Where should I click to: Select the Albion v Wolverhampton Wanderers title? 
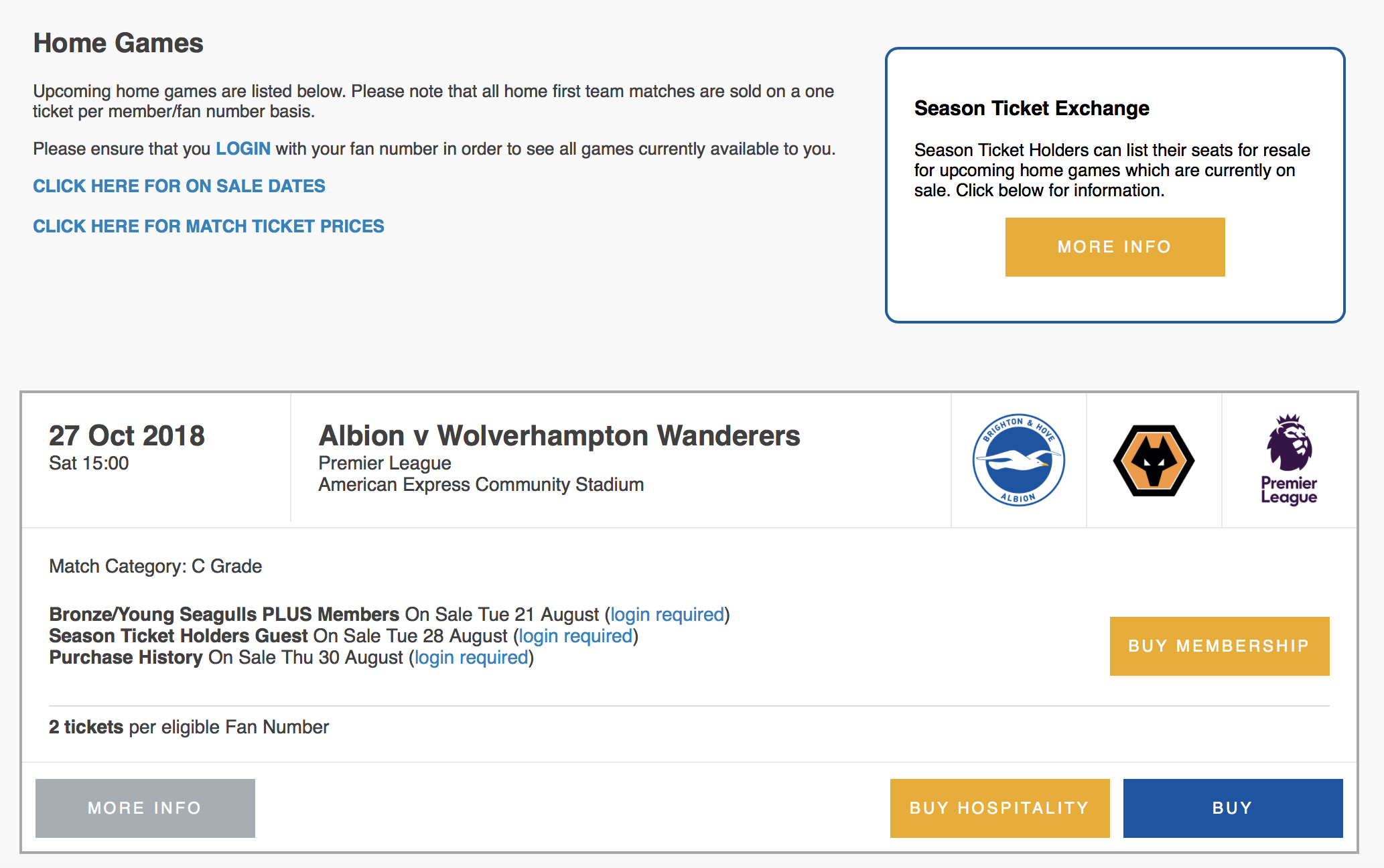pos(559,436)
